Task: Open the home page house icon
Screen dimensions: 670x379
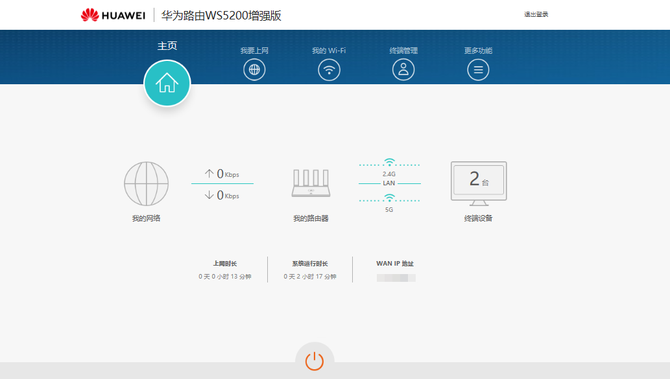Action: click(167, 83)
